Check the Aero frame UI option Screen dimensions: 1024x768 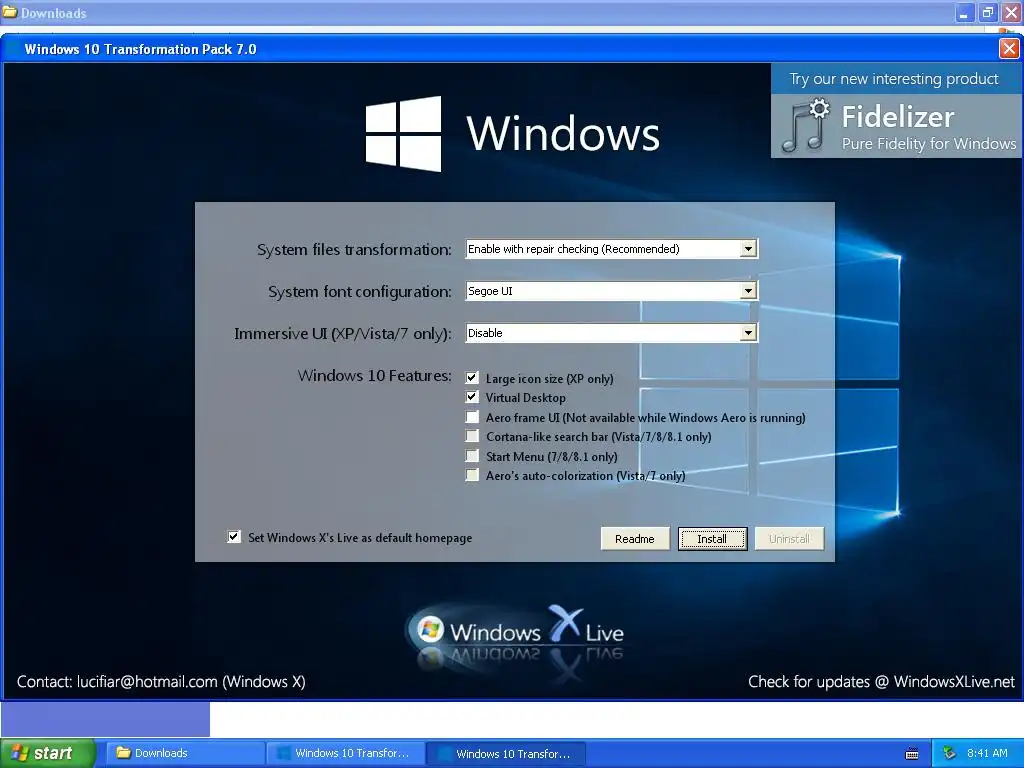point(472,417)
